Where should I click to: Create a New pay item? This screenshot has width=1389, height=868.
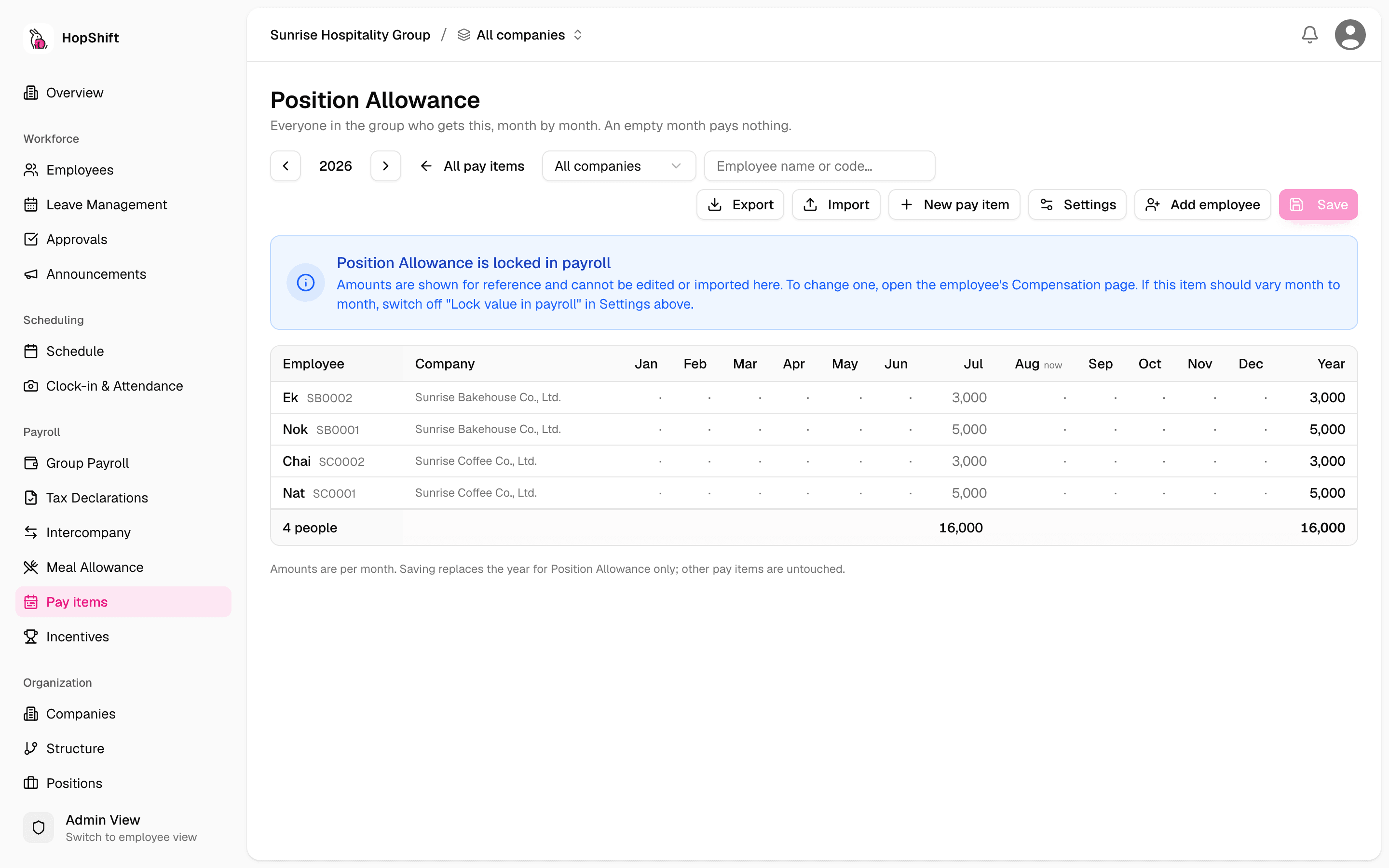954,205
